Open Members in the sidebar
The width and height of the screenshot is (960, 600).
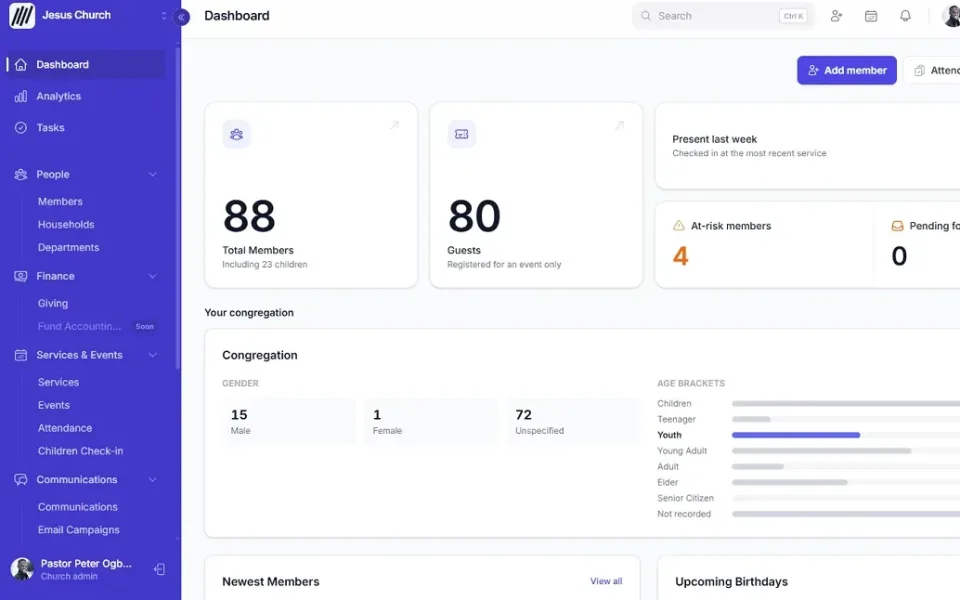click(x=60, y=201)
